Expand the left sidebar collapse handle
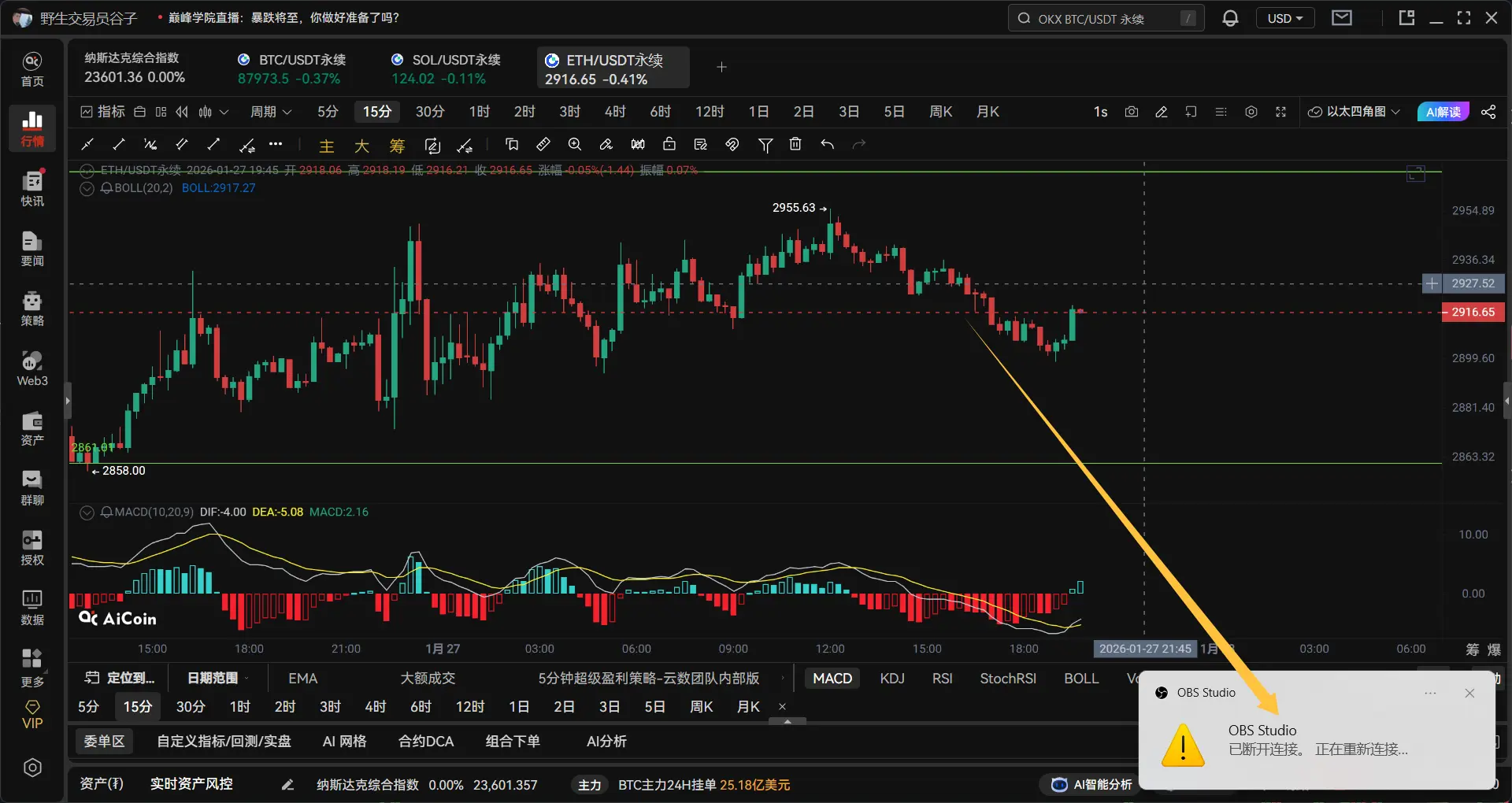The width and height of the screenshot is (1512, 803). (68, 401)
